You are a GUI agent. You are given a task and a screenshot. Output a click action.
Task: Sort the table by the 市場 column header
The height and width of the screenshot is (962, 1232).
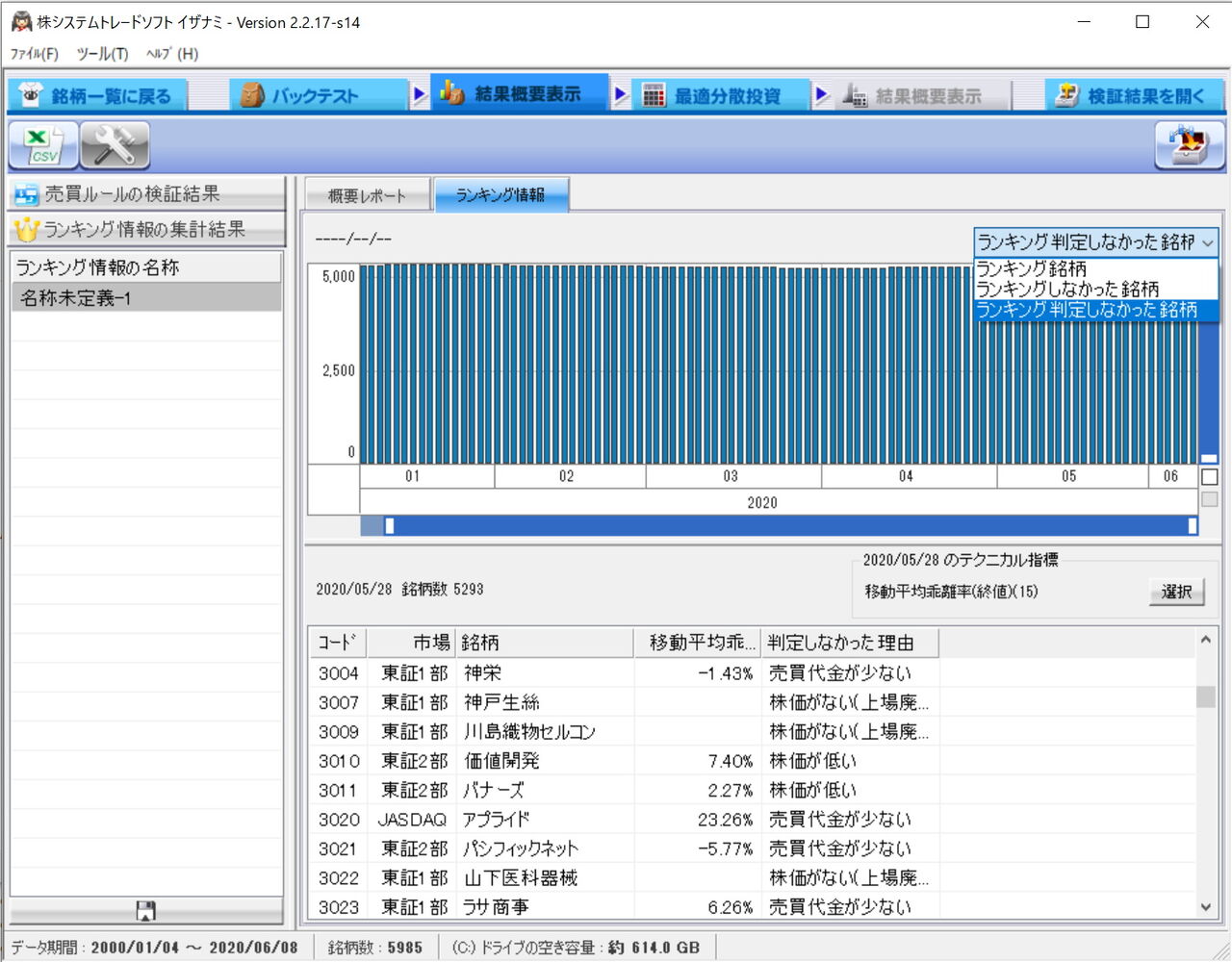tap(412, 643)
